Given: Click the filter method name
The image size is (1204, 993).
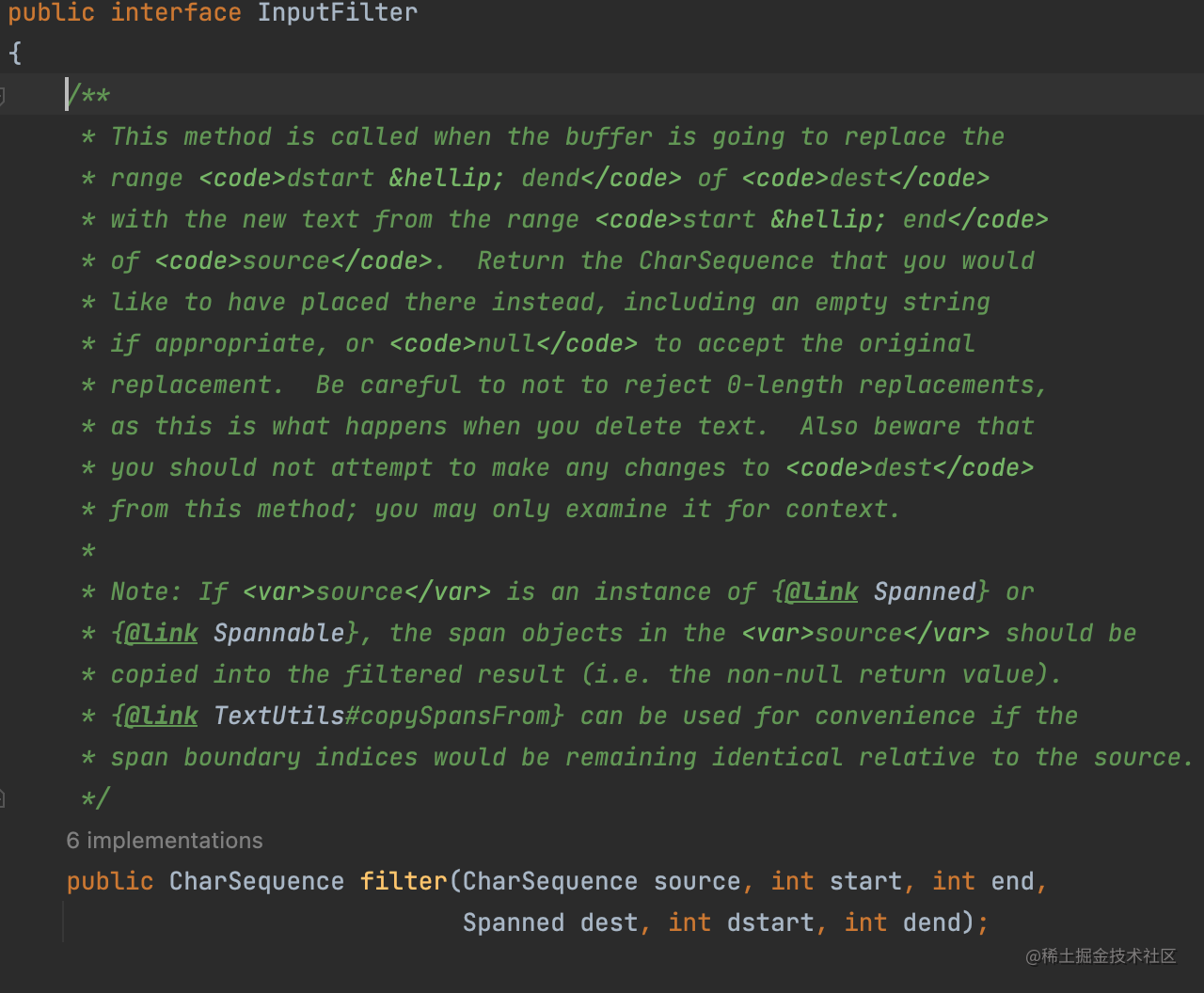Looking at the screenshot, I should 404,881.
